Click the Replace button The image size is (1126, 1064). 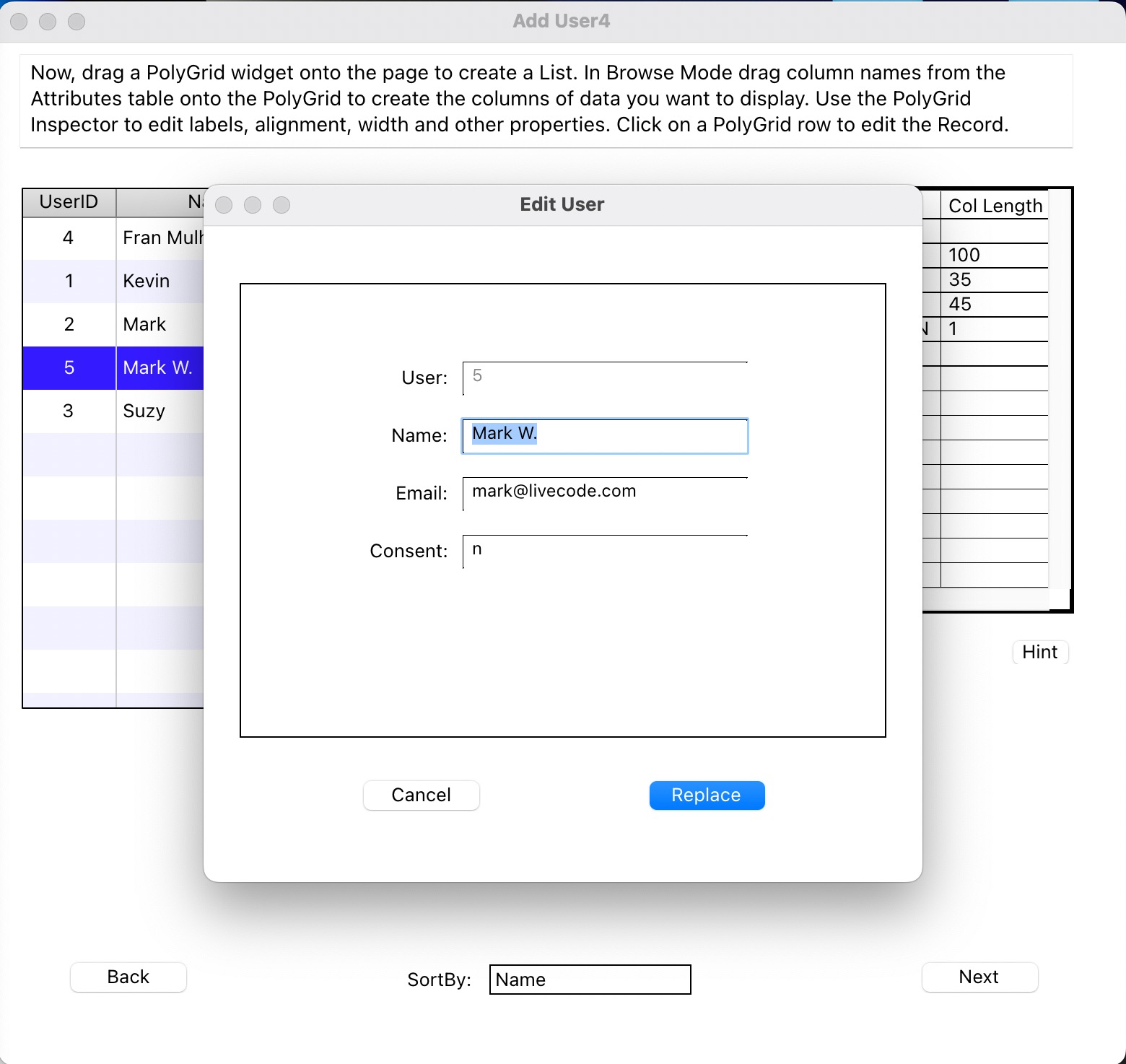[707, 795]
